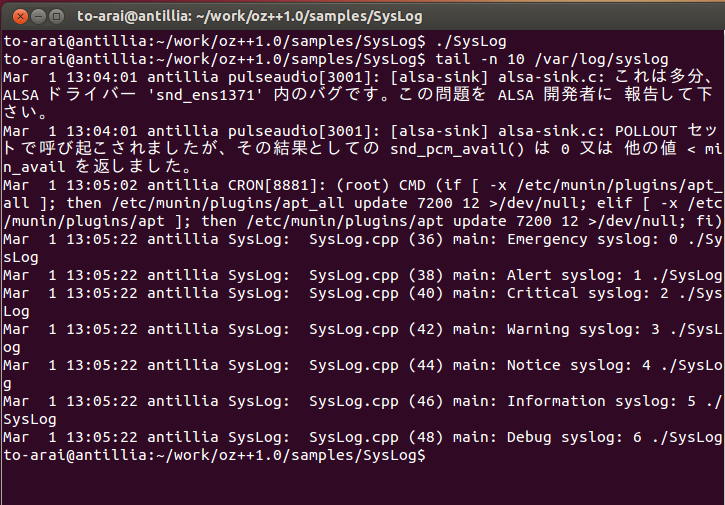
Task: Click the POLLOUT word in log
Action: pyautogui.click(x=645, y=132)
